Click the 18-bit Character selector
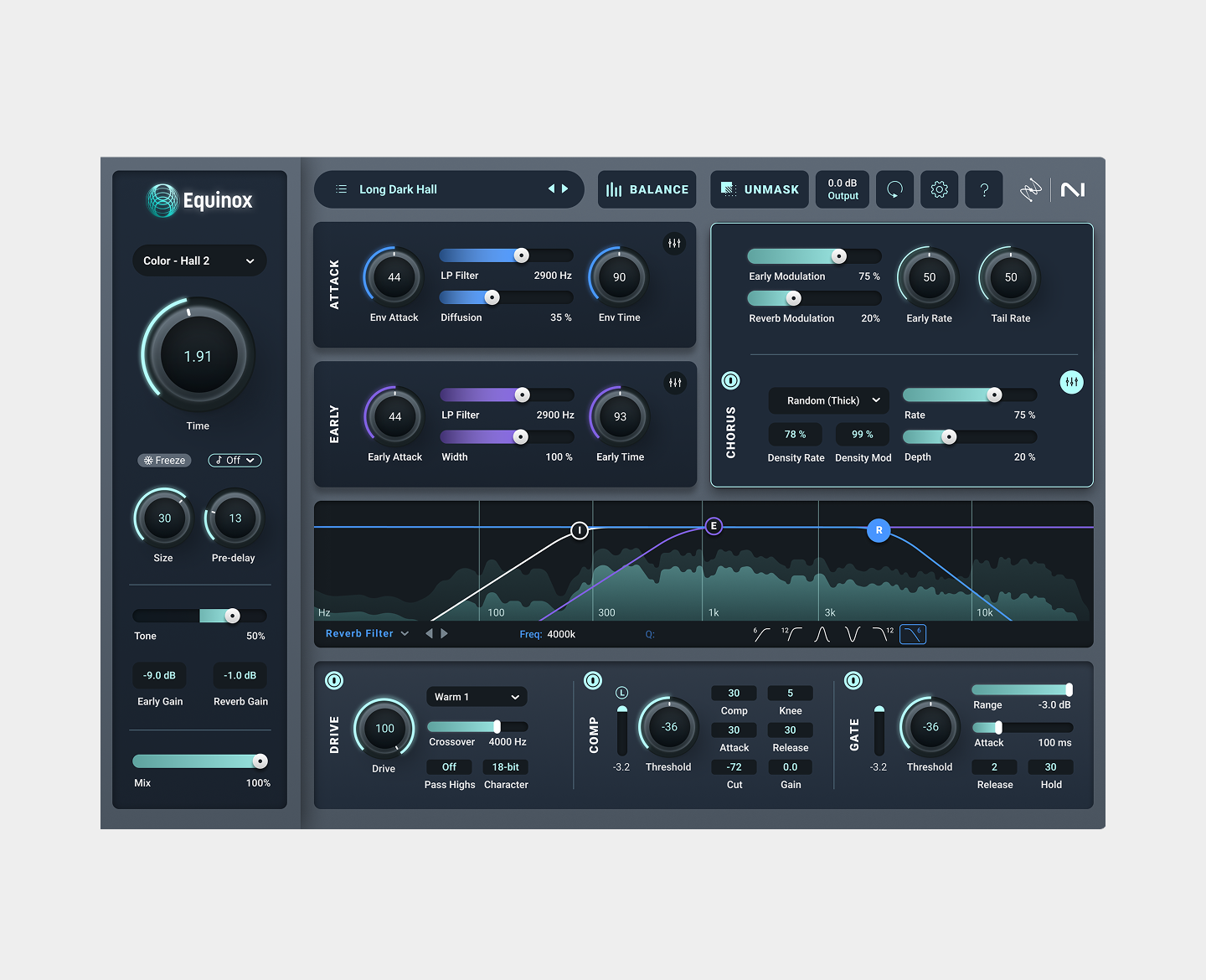The image size is (1206, 980). [506, 767]
